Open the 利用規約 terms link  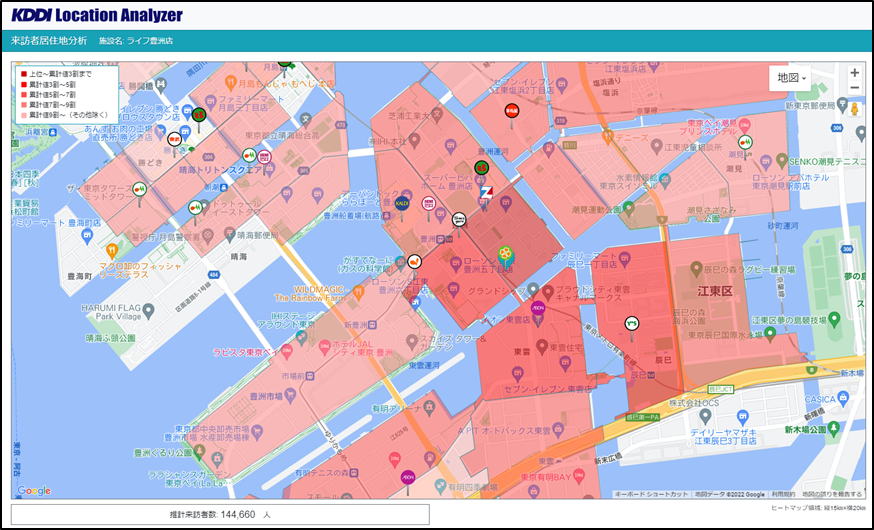point(784,494)
